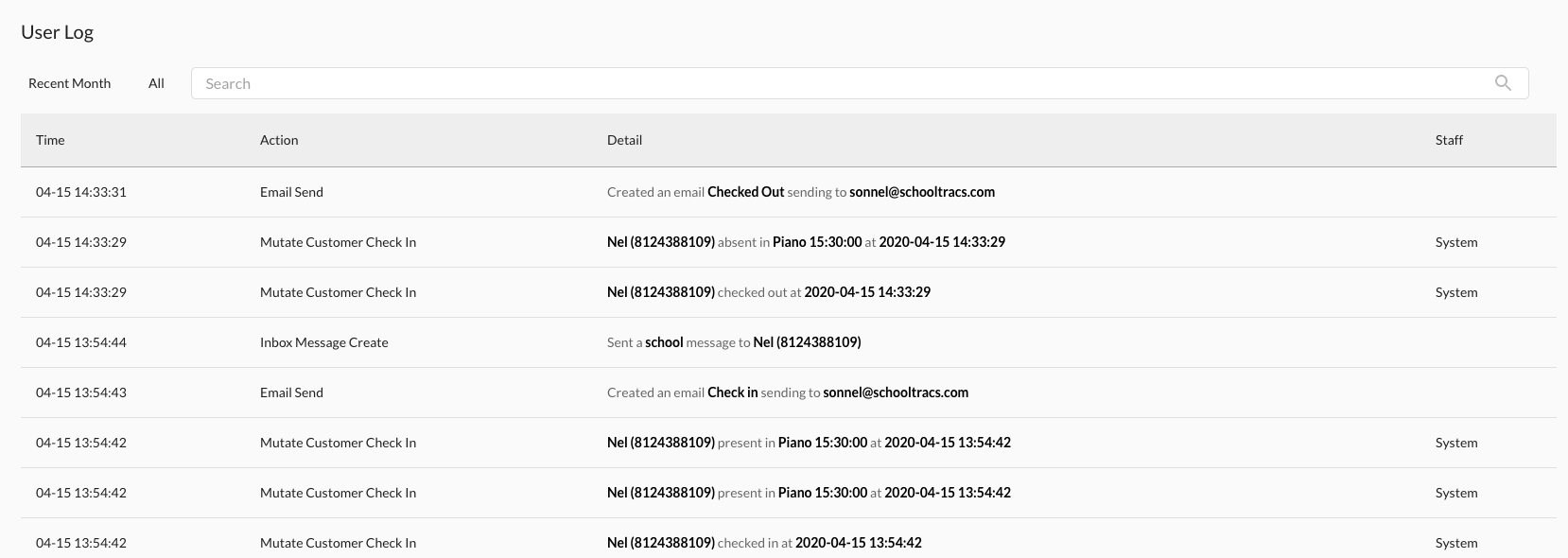
Task: Click the User Log page title
Action: click(57, 32)
